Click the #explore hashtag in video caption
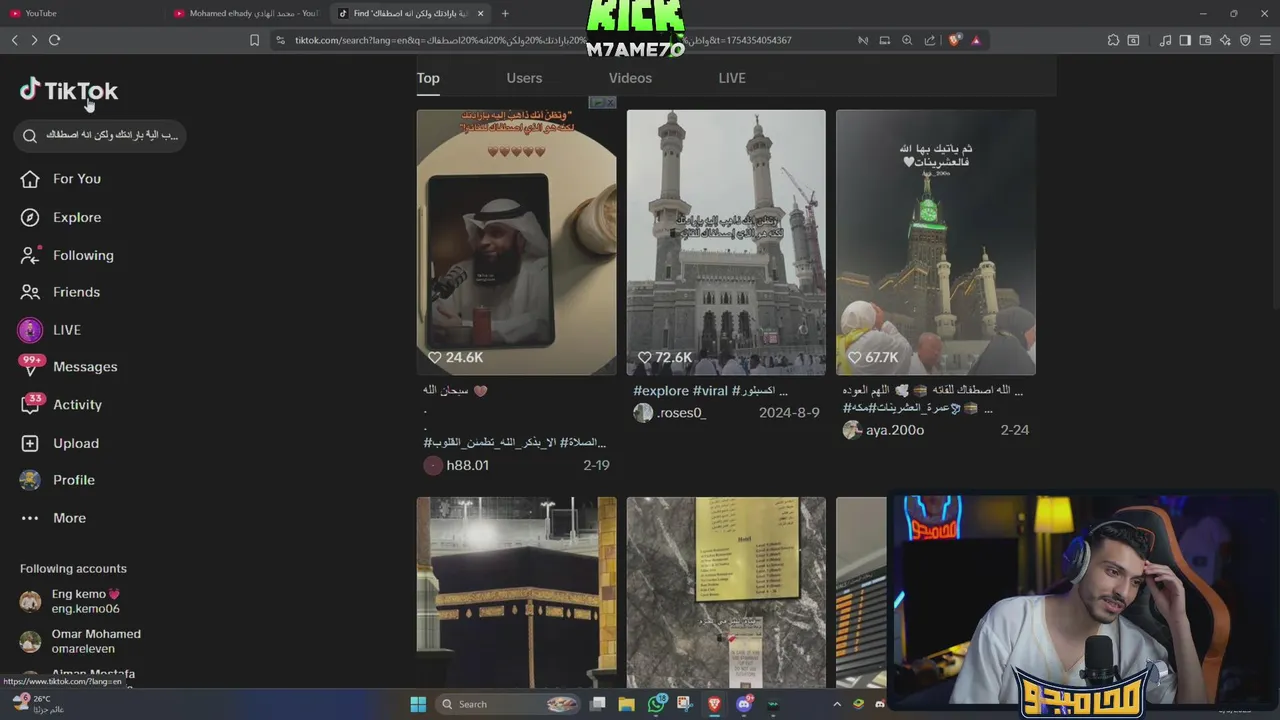1280x720 pixels. point(661,391)
